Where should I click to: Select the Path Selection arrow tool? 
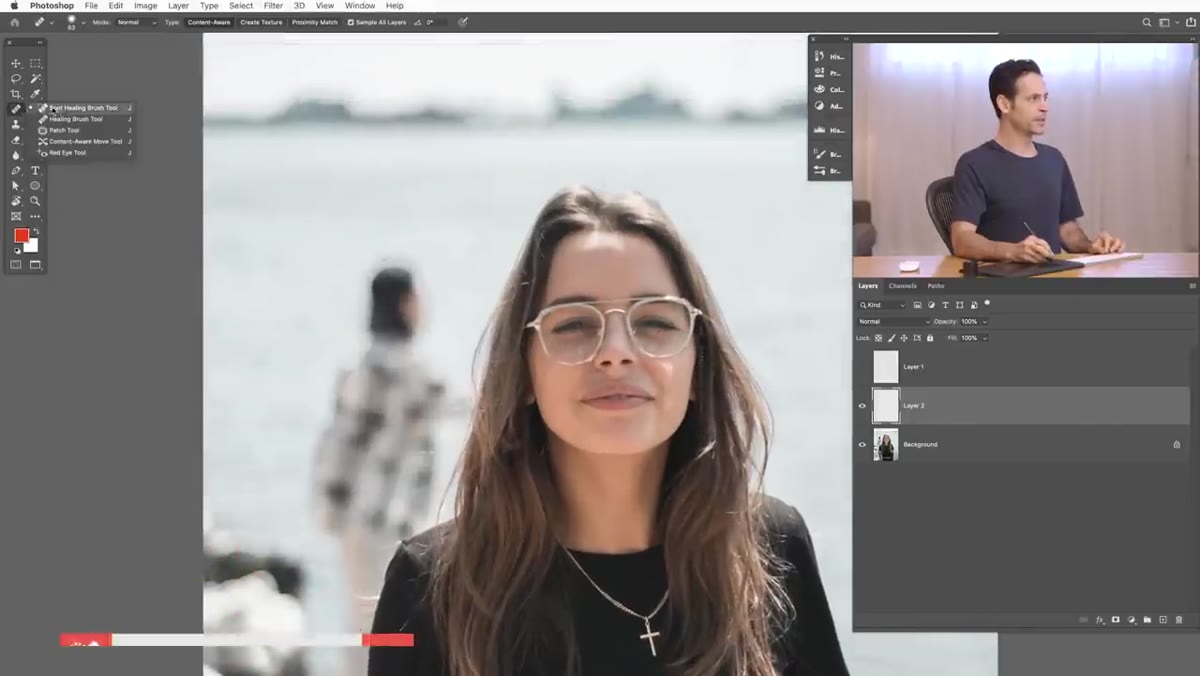click(x=16, y=186)
